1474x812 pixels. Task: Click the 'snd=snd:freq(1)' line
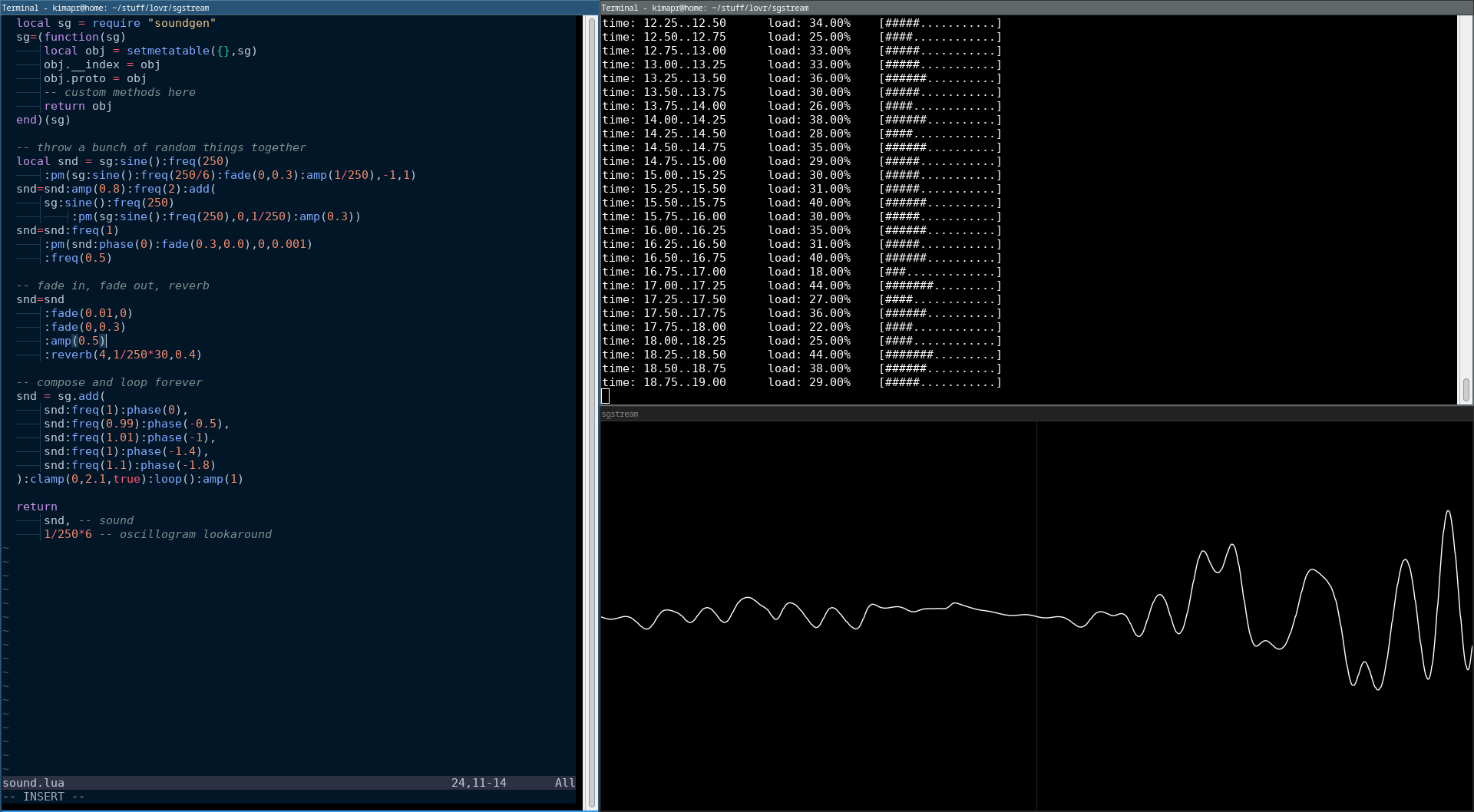(x=68, y=230)
